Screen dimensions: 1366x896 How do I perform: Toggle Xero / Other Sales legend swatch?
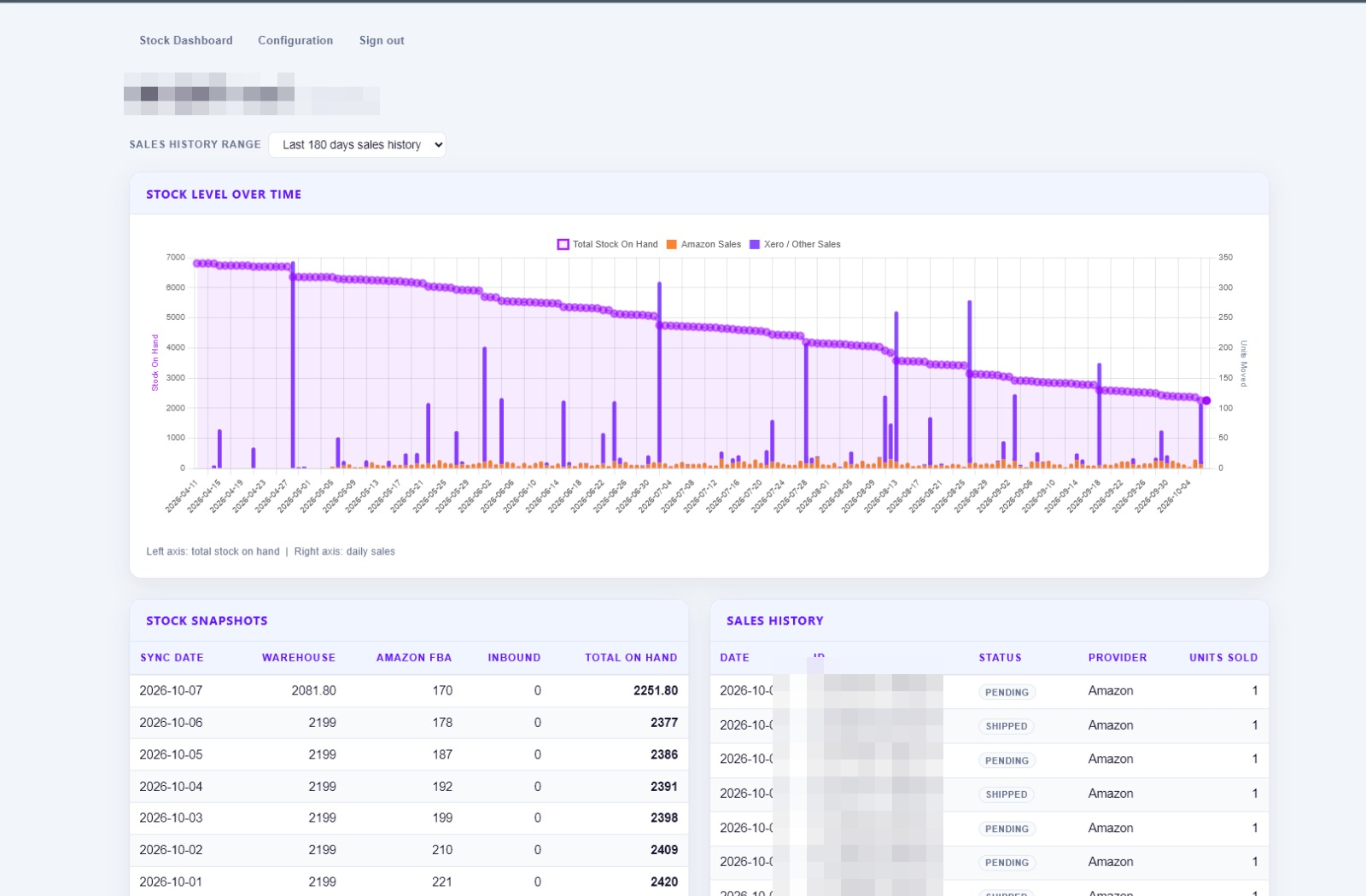coord(754,244)
